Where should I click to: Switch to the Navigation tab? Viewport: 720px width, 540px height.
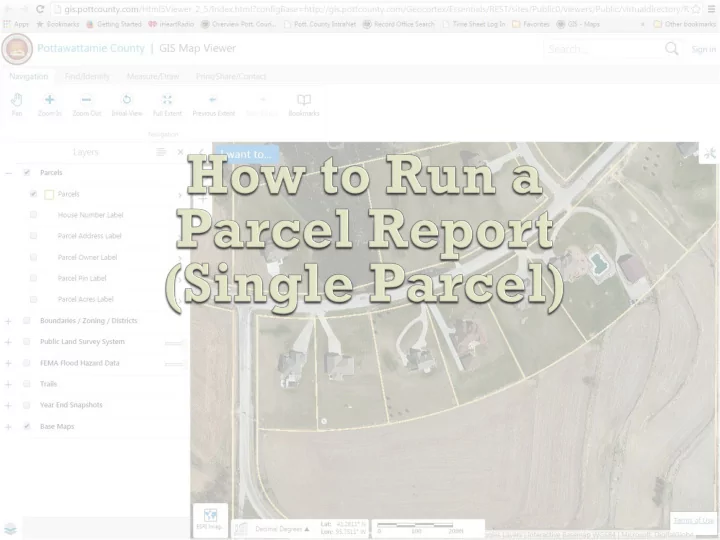click(28, 76)
